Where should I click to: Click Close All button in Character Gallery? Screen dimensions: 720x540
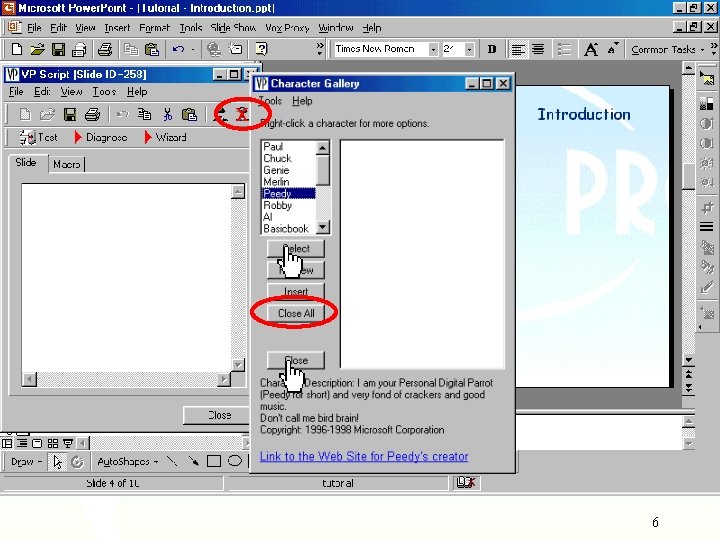296,313
